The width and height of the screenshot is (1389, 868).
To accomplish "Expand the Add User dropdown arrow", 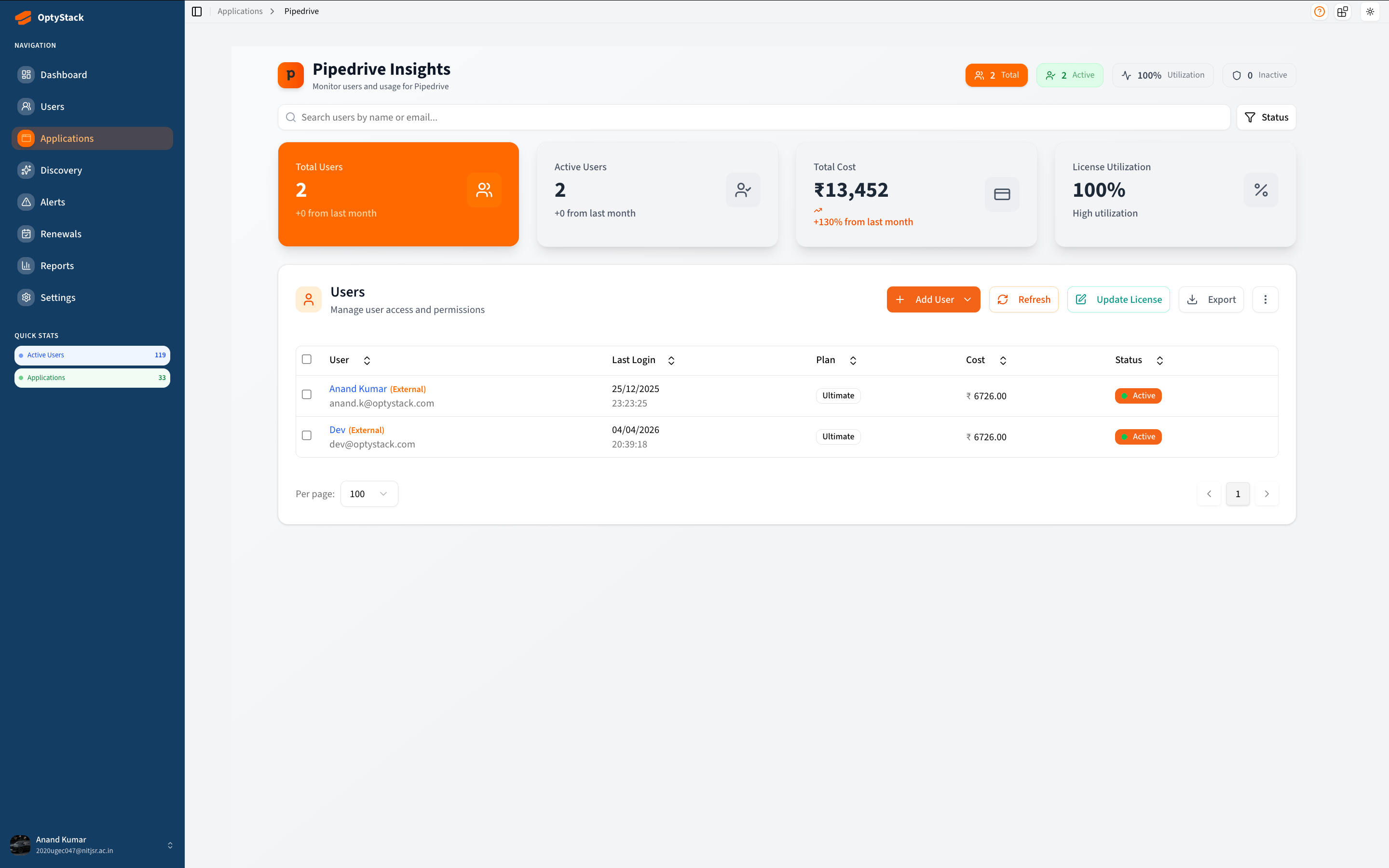I will [967, 299].
